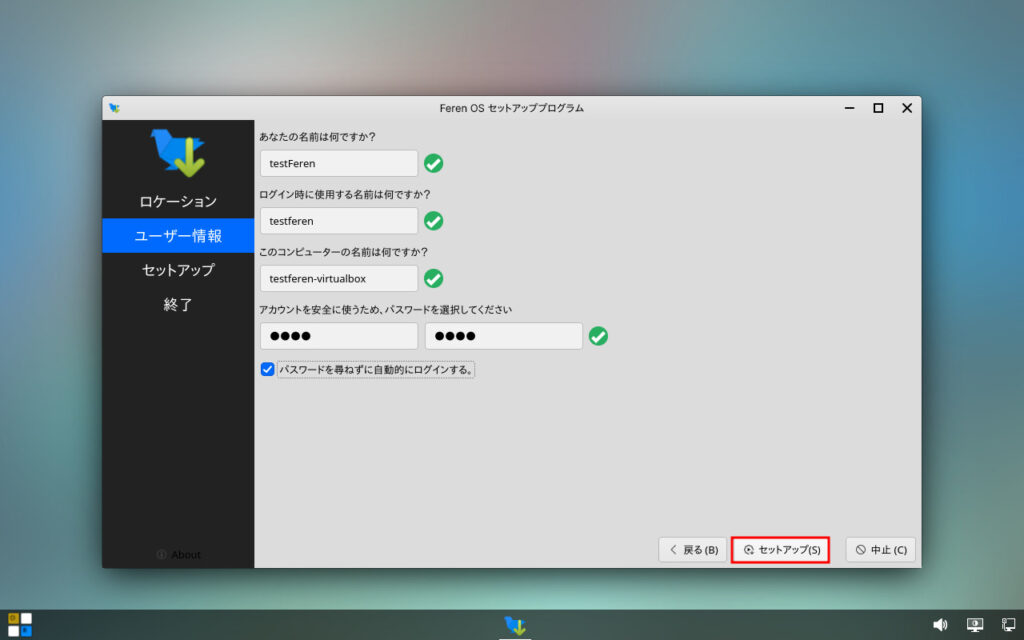1024x640 pixels.
Task: Toggle automatic login without password checkbox
Action: (x=267, y=369)
